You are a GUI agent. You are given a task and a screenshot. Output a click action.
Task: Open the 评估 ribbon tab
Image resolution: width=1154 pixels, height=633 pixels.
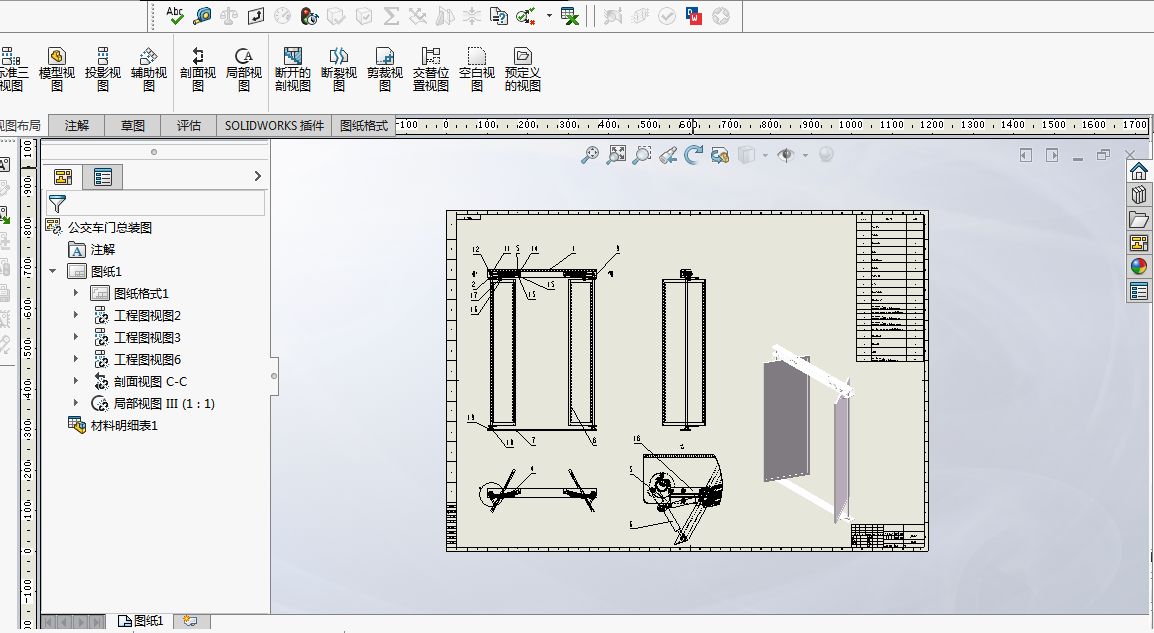coord(188,126)
